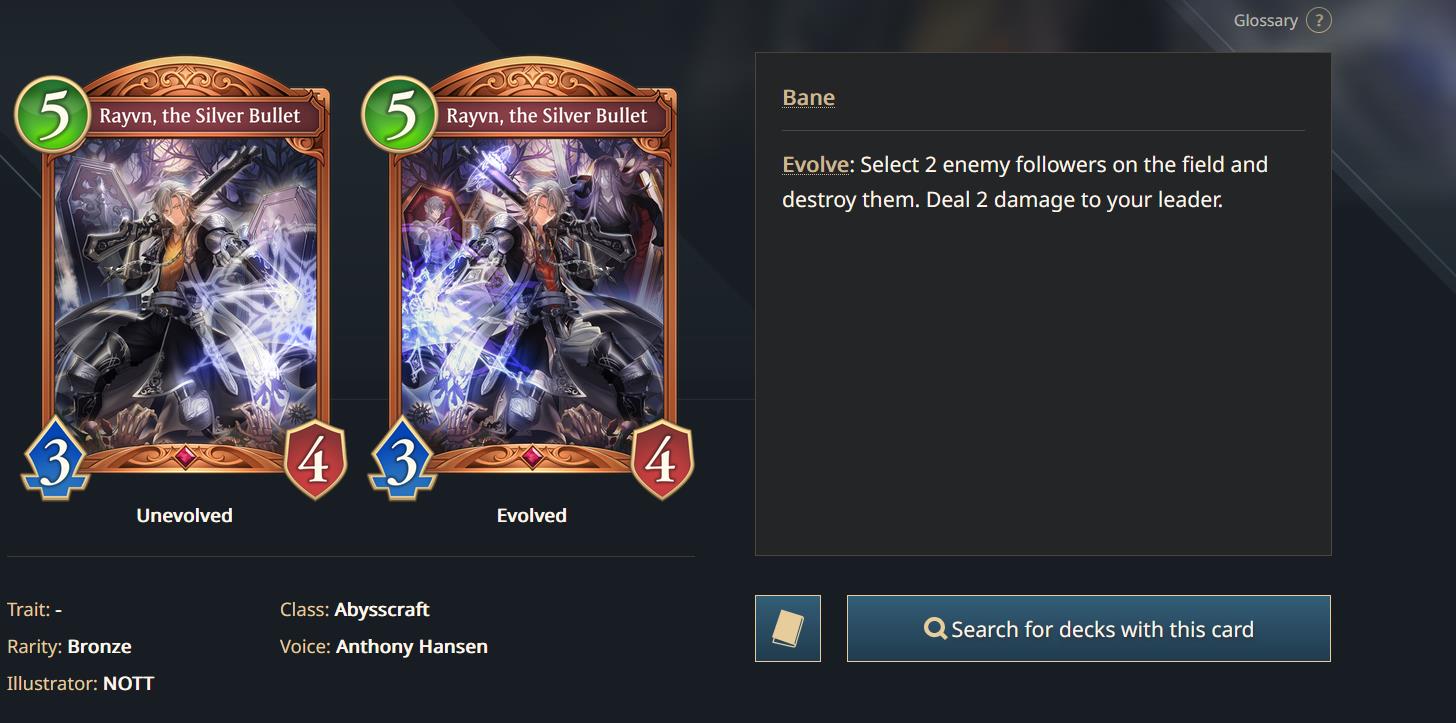Click the Evolve keyword in card text
1456x723 pixels.
[816, 164]
